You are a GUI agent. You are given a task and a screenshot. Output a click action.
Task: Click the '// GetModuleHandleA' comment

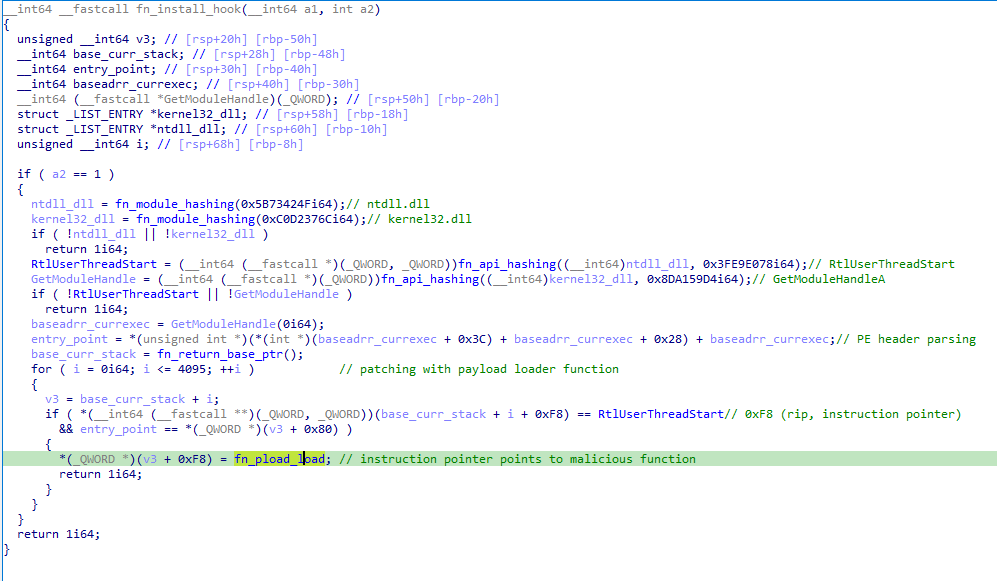[x=818, y=279]
